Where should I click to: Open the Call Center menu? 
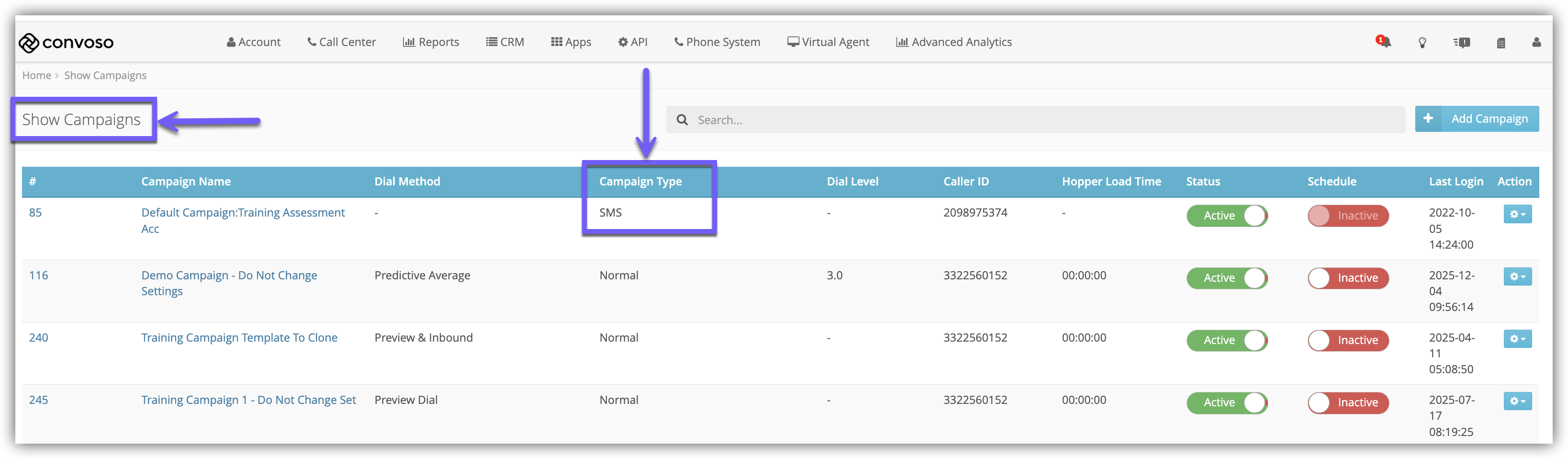coord(341,42)
